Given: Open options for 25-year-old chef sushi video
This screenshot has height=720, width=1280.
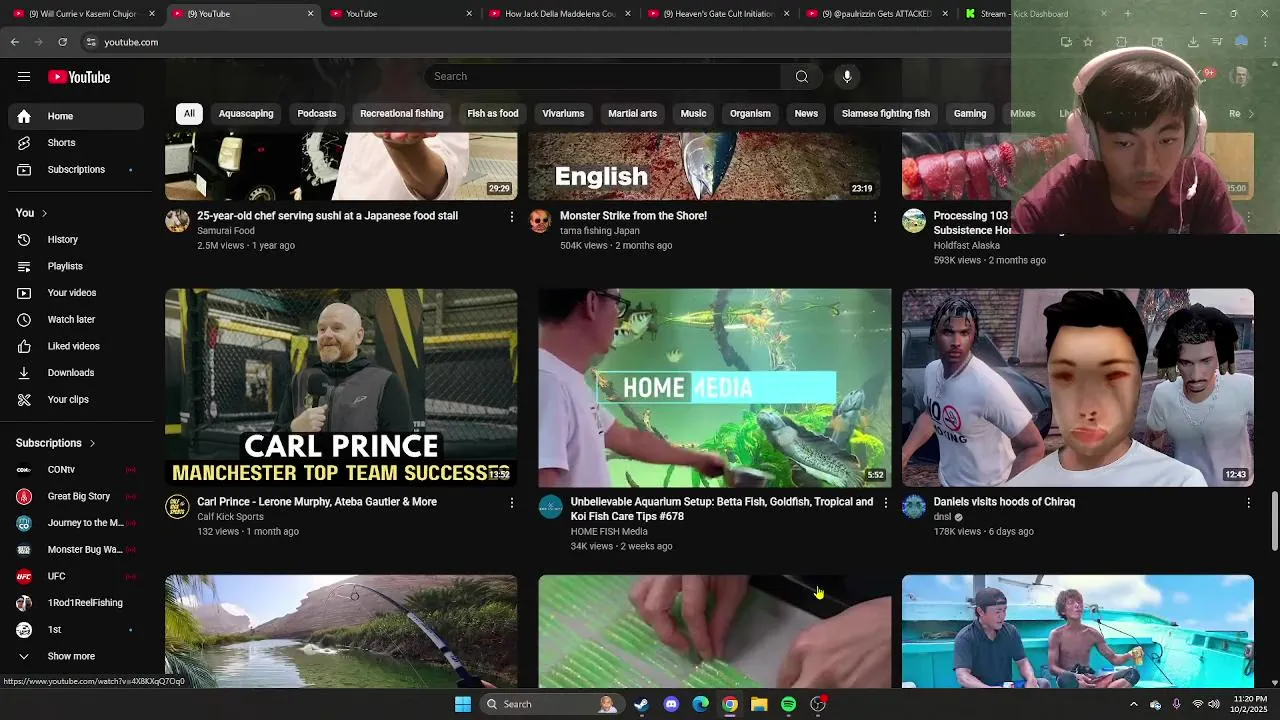Looking at the screenshot, I should [x=512, y=217].
